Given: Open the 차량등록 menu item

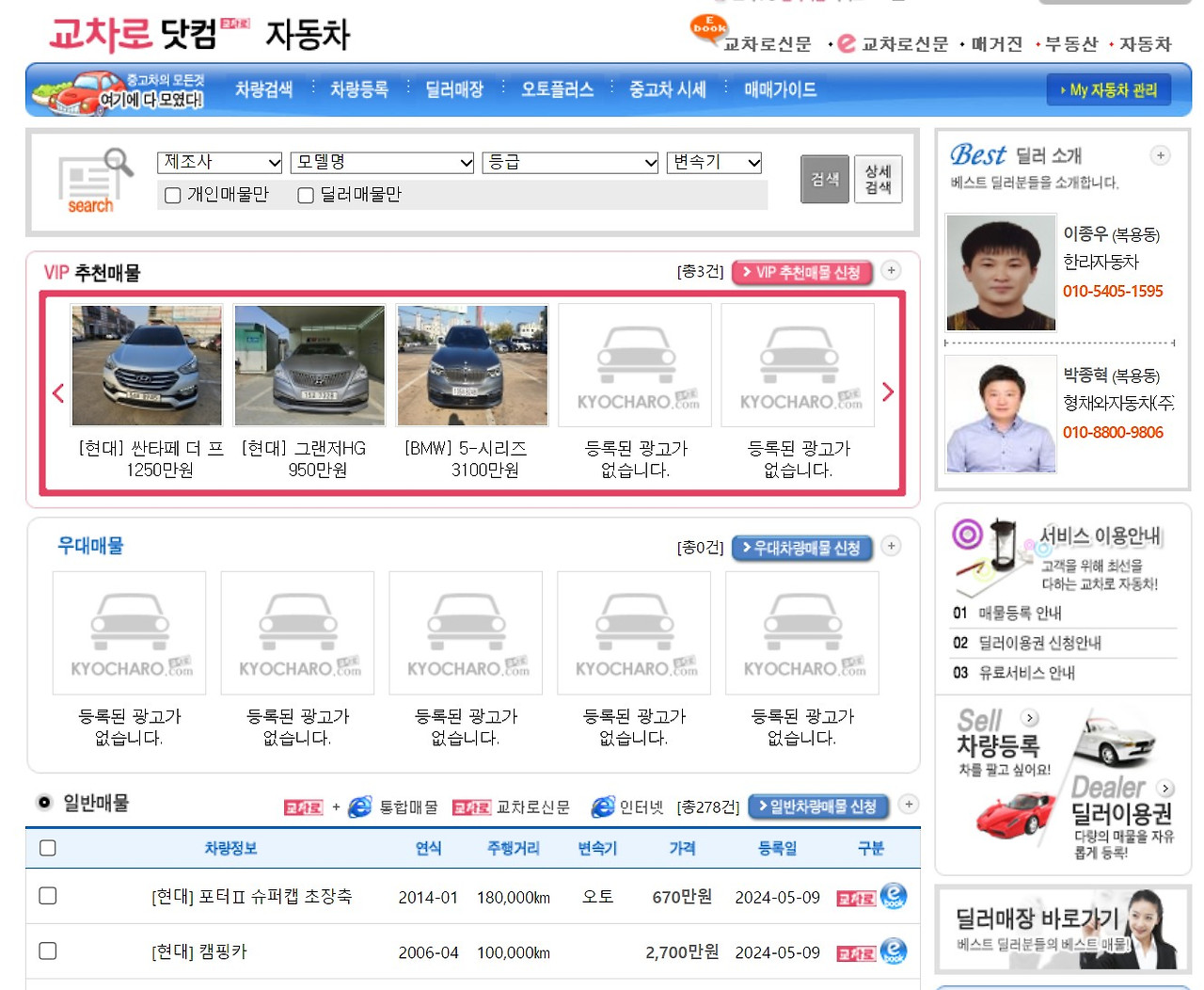Looking at the screenshot, I should point(359,89).
